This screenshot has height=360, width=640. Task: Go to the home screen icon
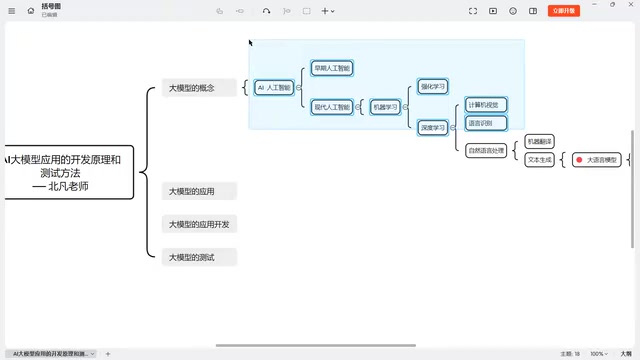(x=31, y=11)
